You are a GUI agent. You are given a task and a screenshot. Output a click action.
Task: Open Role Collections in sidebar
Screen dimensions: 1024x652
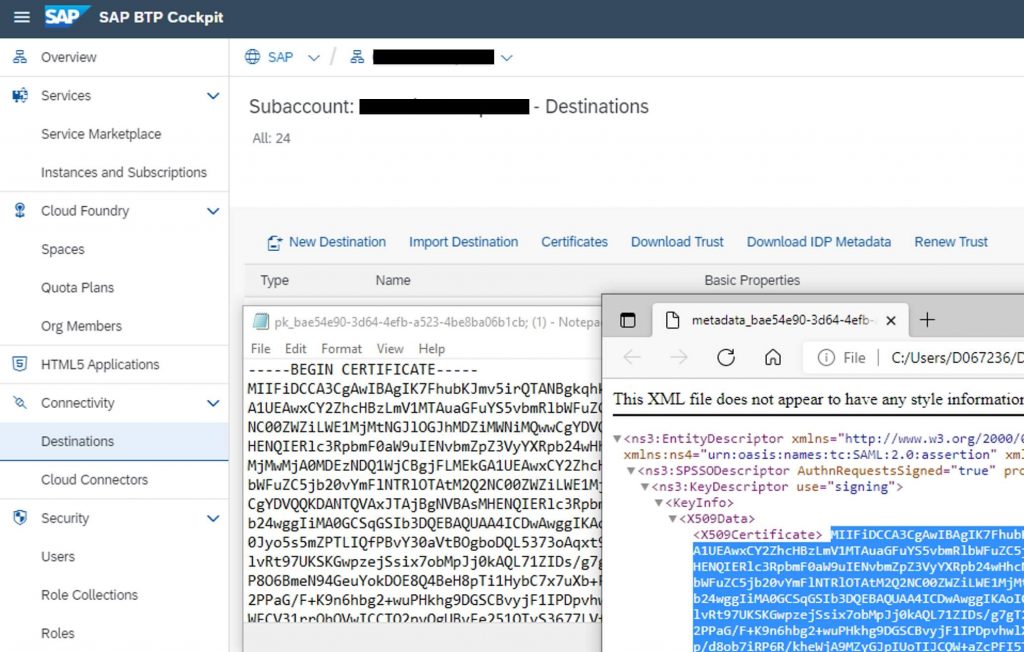coord(89,595)
